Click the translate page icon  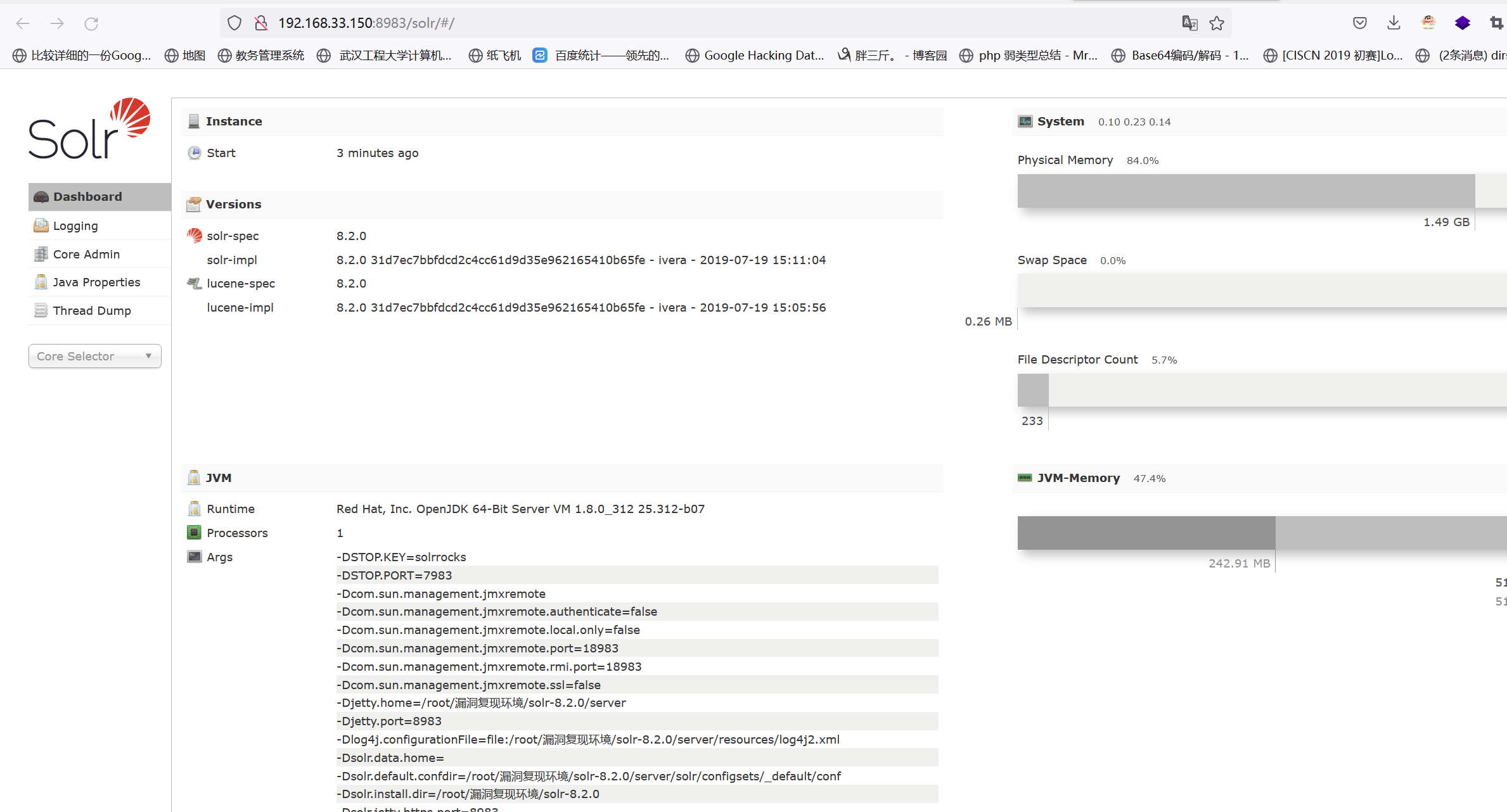(x=1190, y=23)
